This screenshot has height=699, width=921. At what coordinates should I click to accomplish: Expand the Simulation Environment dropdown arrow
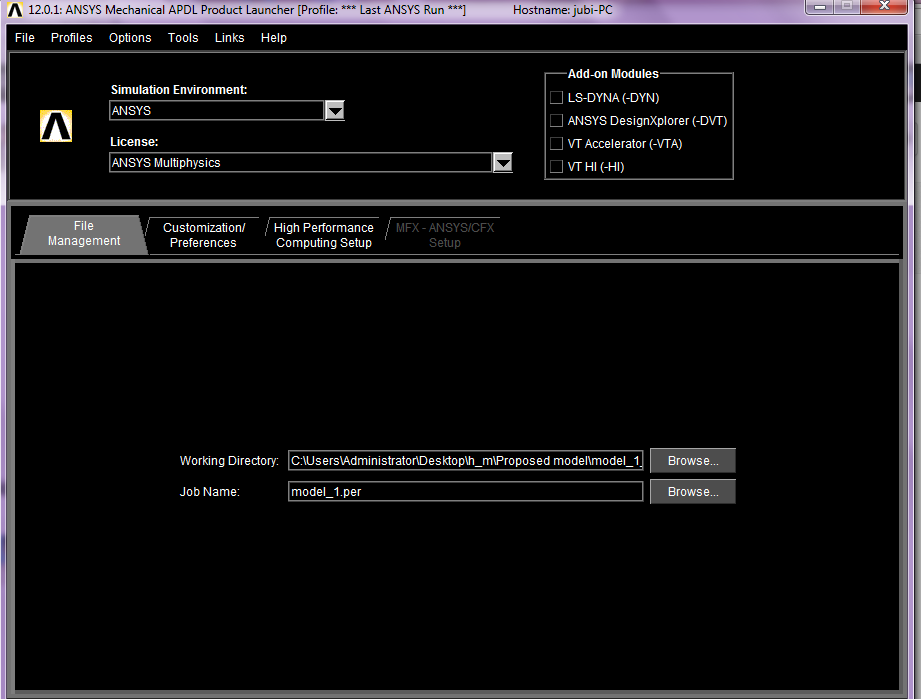coord(335,111)
